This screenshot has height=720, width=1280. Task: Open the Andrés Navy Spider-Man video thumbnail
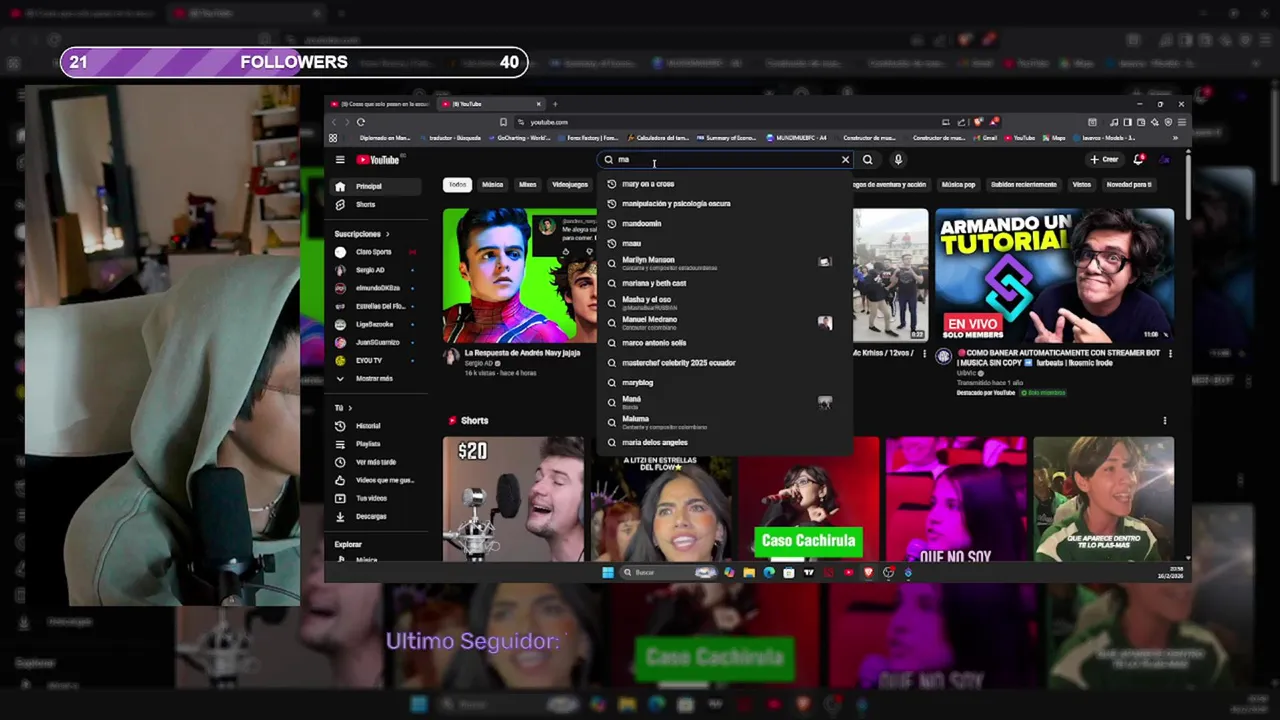pyautogui.click(x=520, y=275)
